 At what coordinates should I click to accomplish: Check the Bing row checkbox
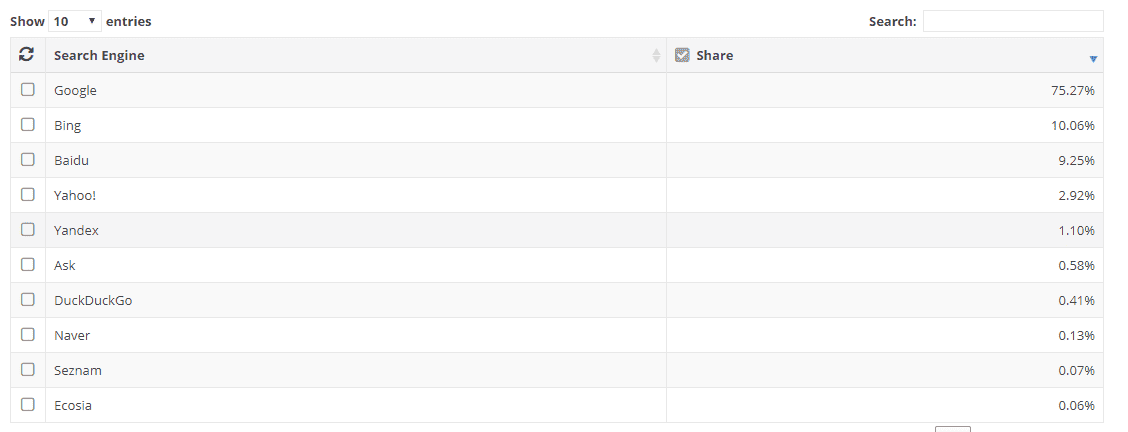click(27, 124)
